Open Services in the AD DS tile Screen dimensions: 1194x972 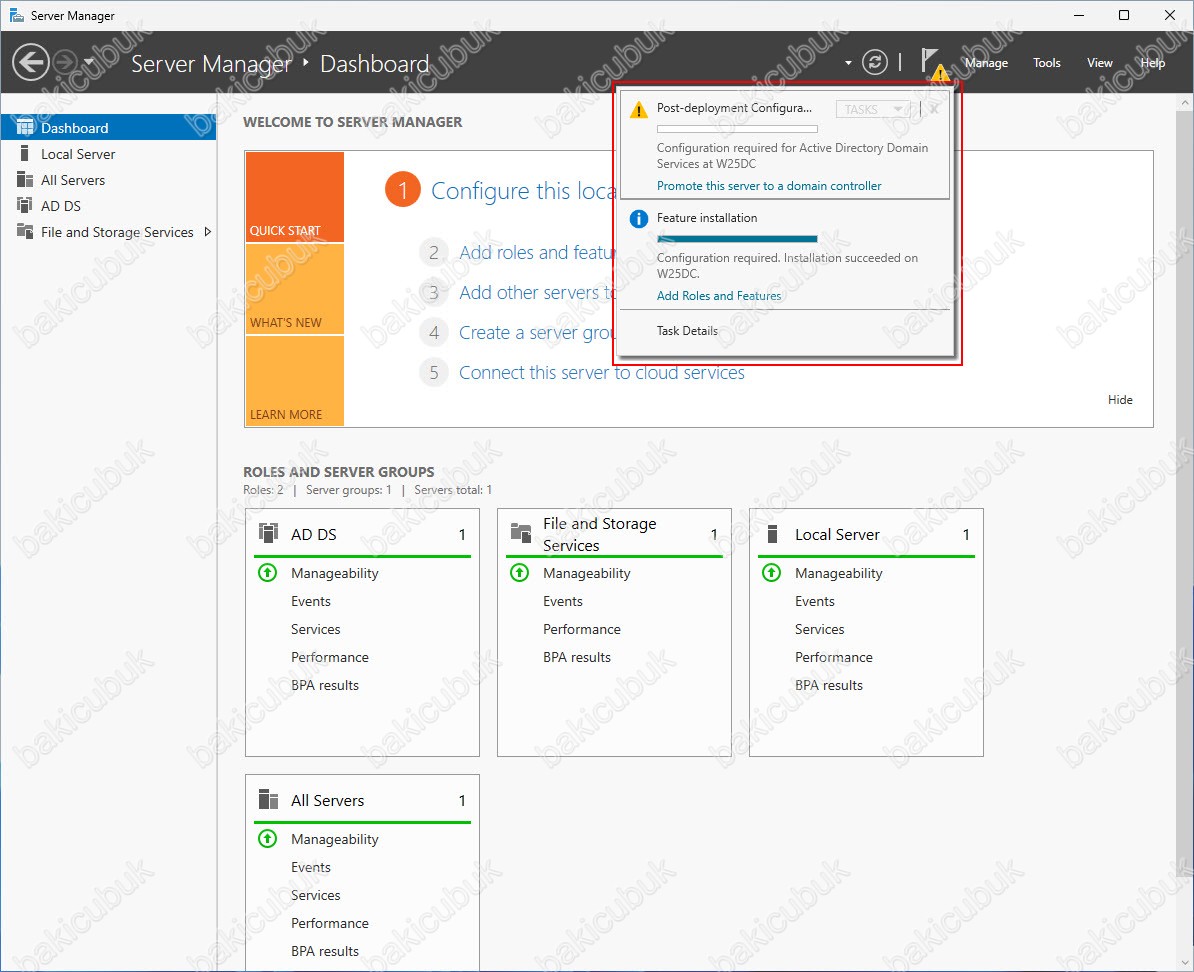coord(315,629)
